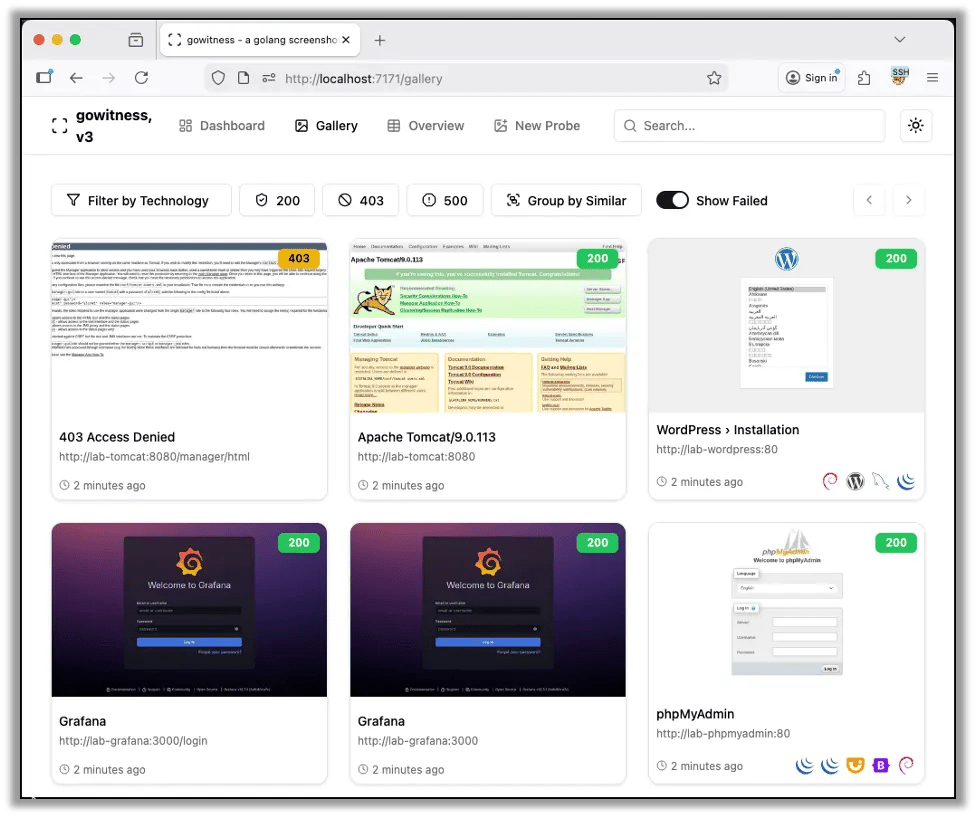
Task: Click the tracking protection shield icon
Action: pos(218,78)
